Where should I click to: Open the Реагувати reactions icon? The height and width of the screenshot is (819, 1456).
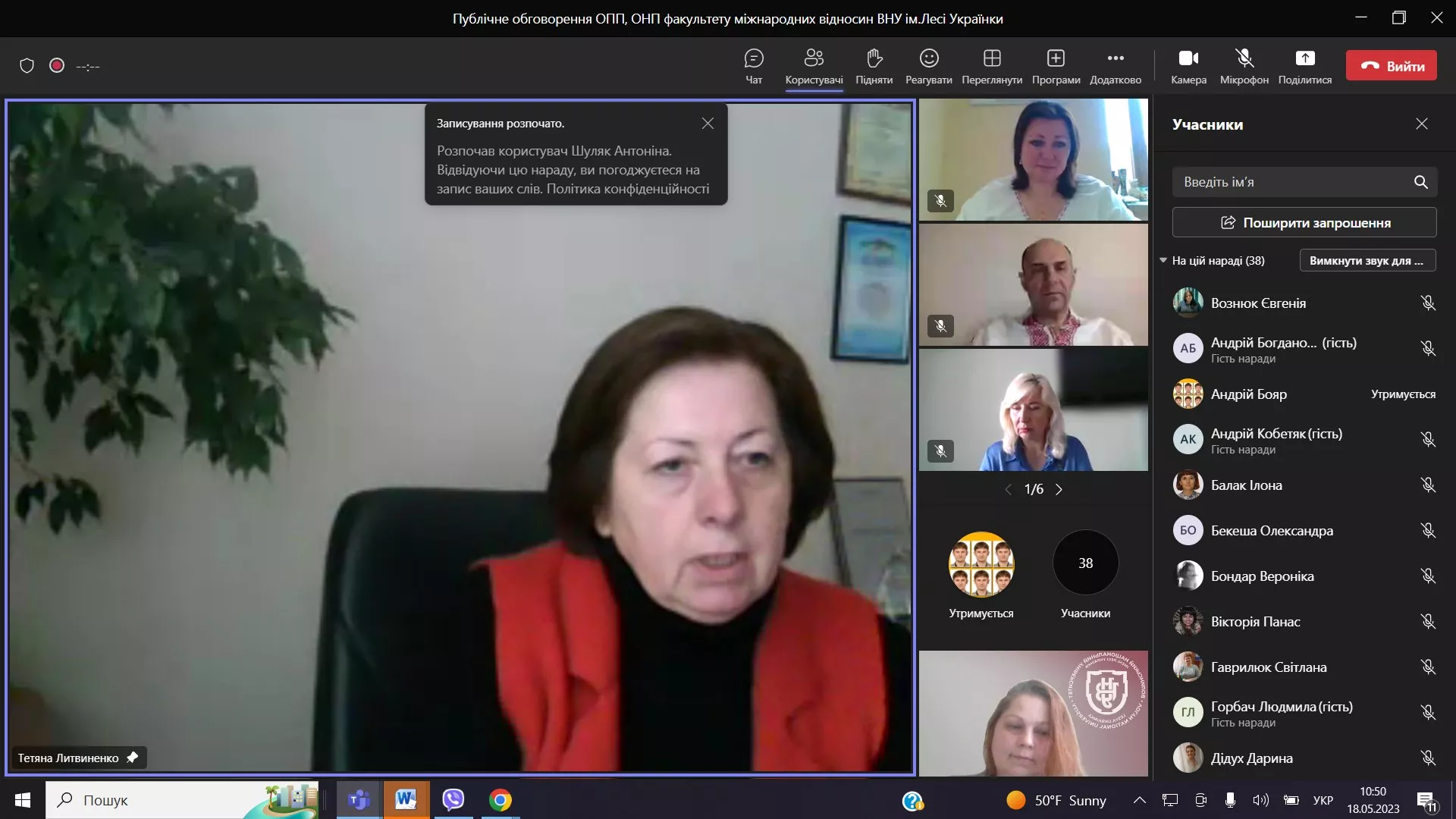928,58
